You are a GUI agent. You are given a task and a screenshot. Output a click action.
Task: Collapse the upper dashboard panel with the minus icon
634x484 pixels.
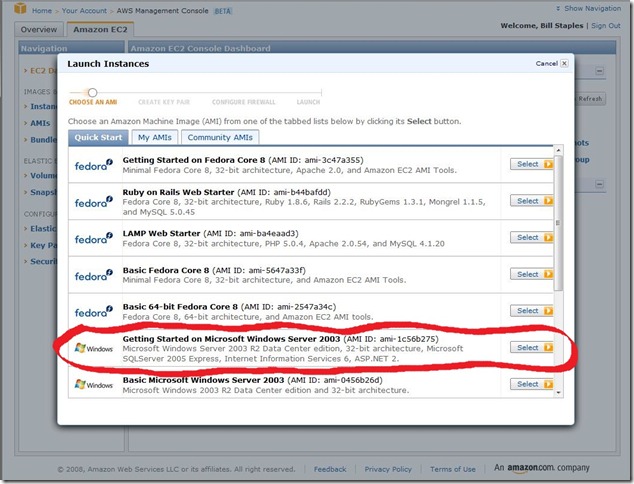tap(600, 71)
